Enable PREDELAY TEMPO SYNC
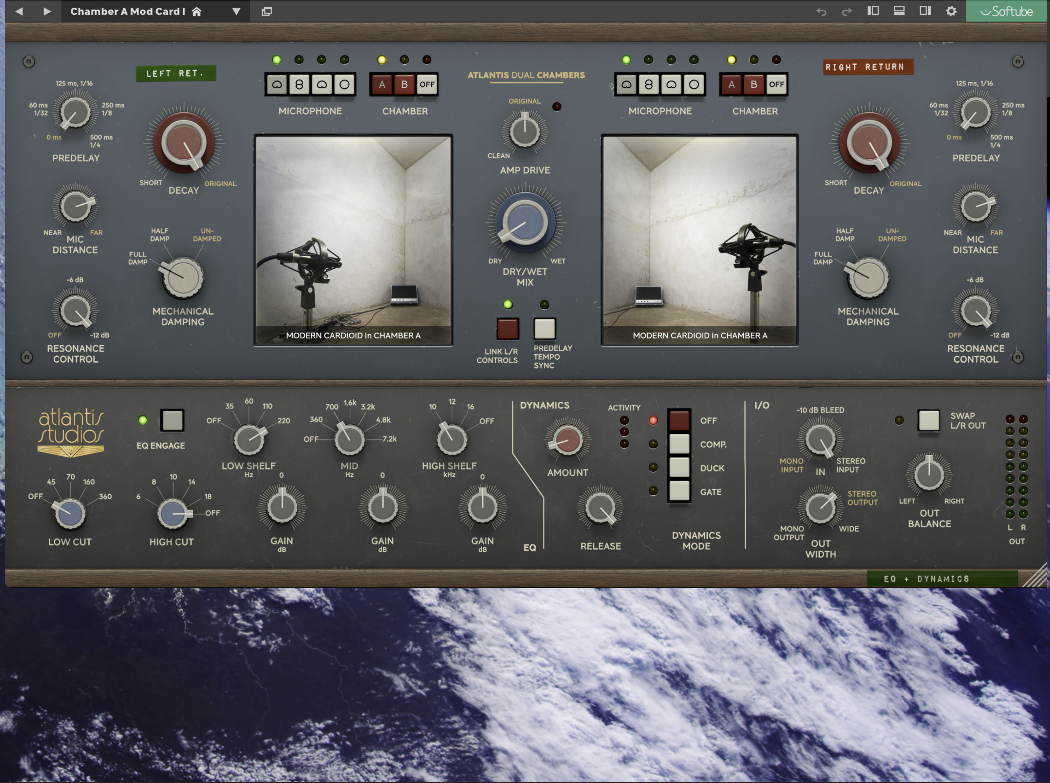 point(543,327)
